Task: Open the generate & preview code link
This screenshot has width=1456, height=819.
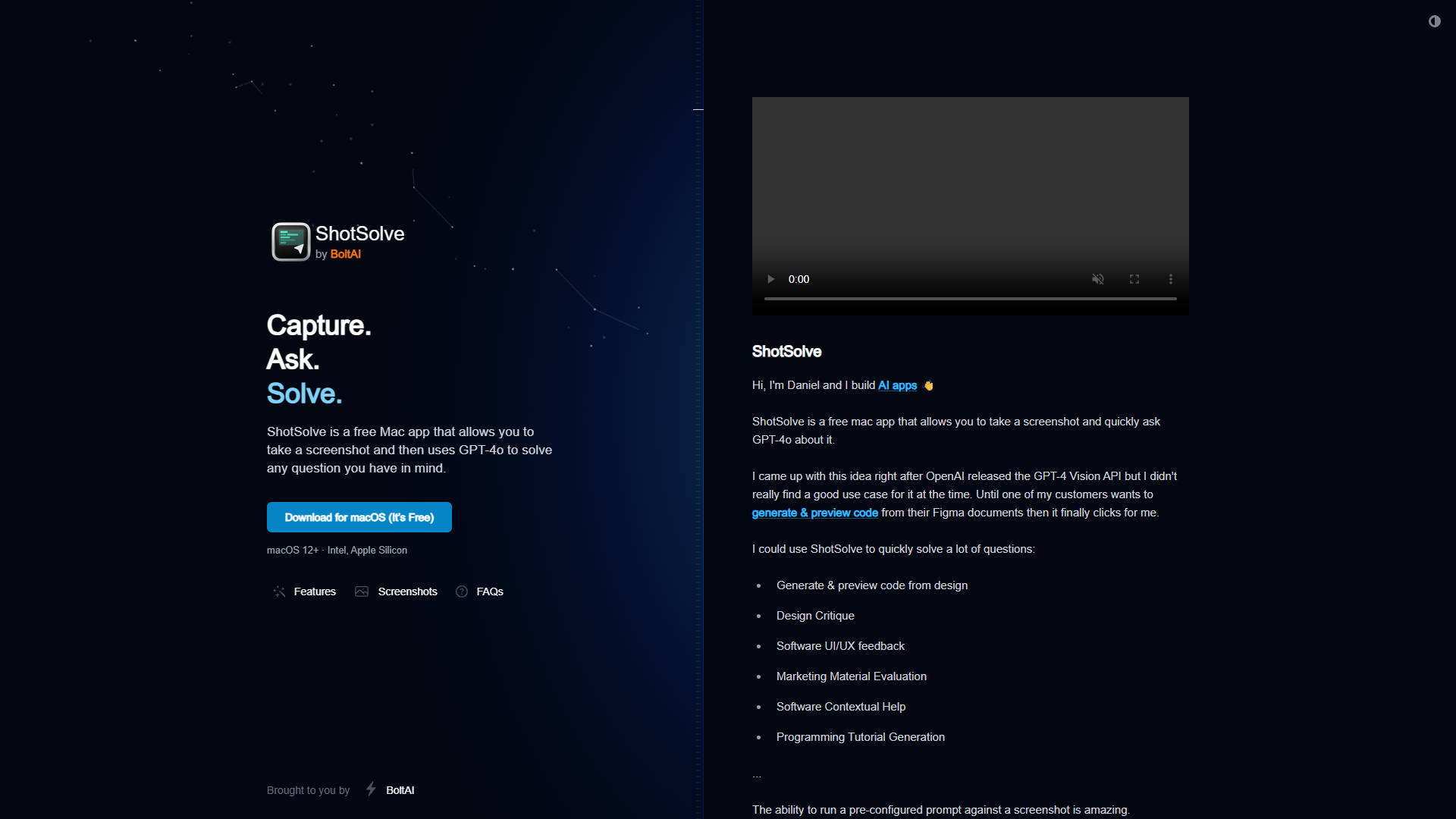Action: (x=815, y=513)
